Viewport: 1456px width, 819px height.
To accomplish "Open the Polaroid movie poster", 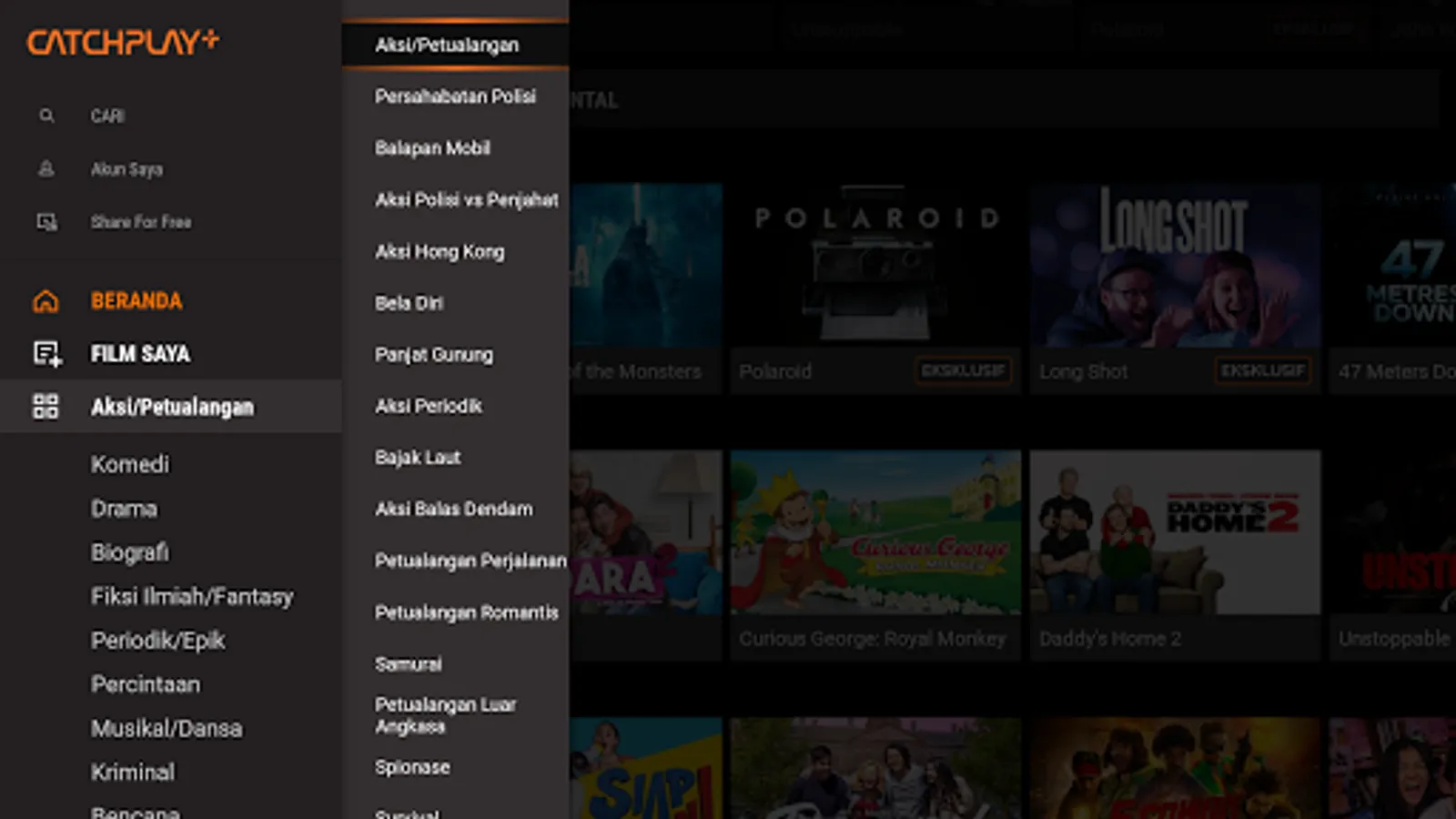I will coord(875,266).
